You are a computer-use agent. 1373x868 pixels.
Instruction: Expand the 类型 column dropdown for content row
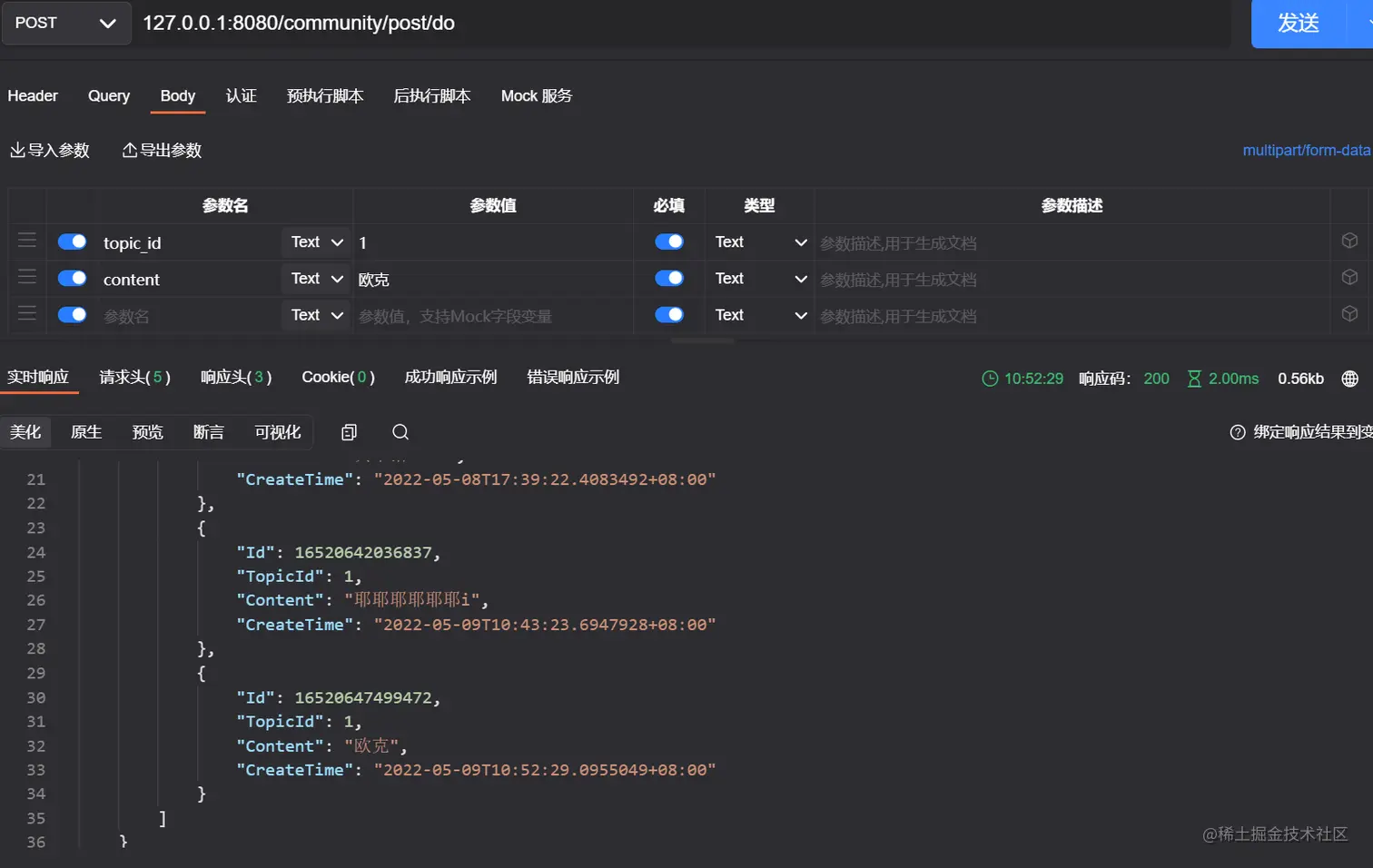click(760, 279)
